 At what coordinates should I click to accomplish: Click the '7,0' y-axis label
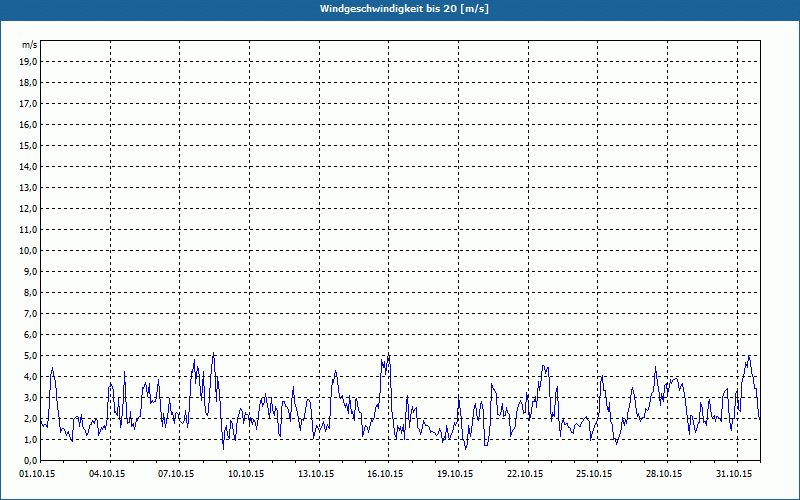[x=30, y=313]
